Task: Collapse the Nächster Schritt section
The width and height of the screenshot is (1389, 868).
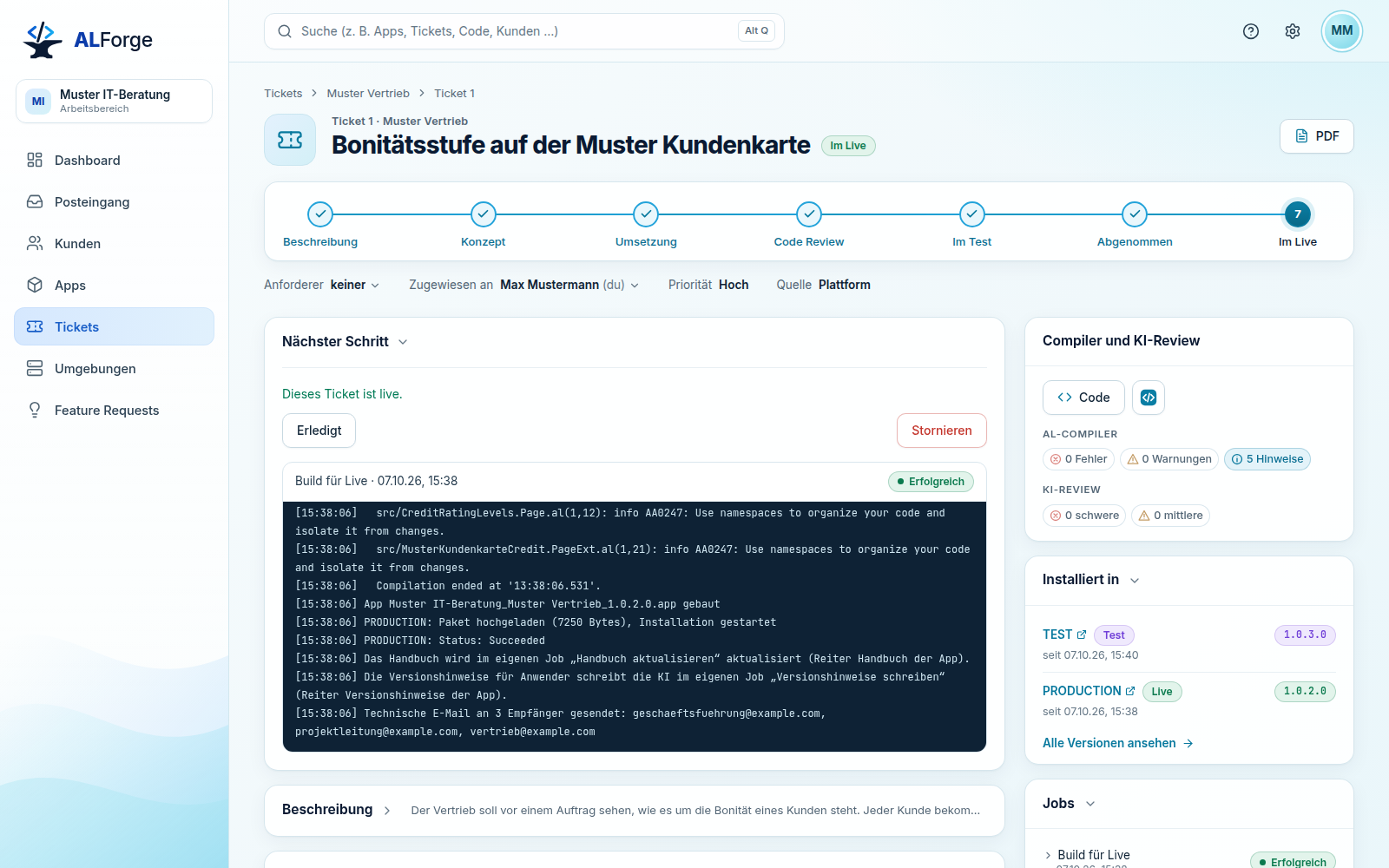Action: [403, 342]
